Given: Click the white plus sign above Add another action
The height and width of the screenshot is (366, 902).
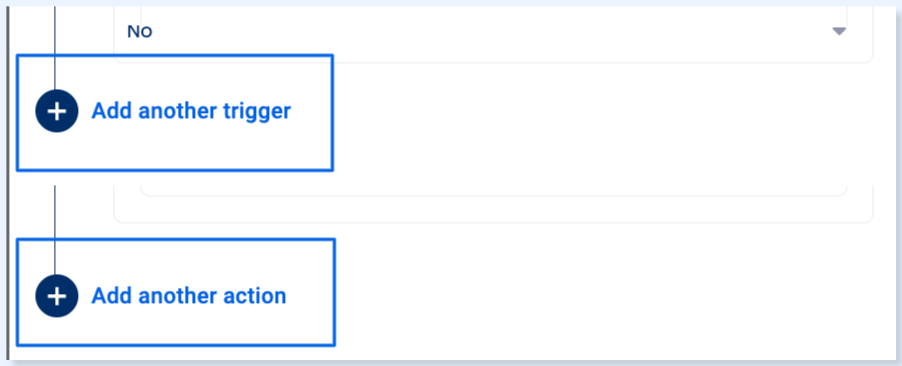Looking at the screenshot, I should point(56,296).
